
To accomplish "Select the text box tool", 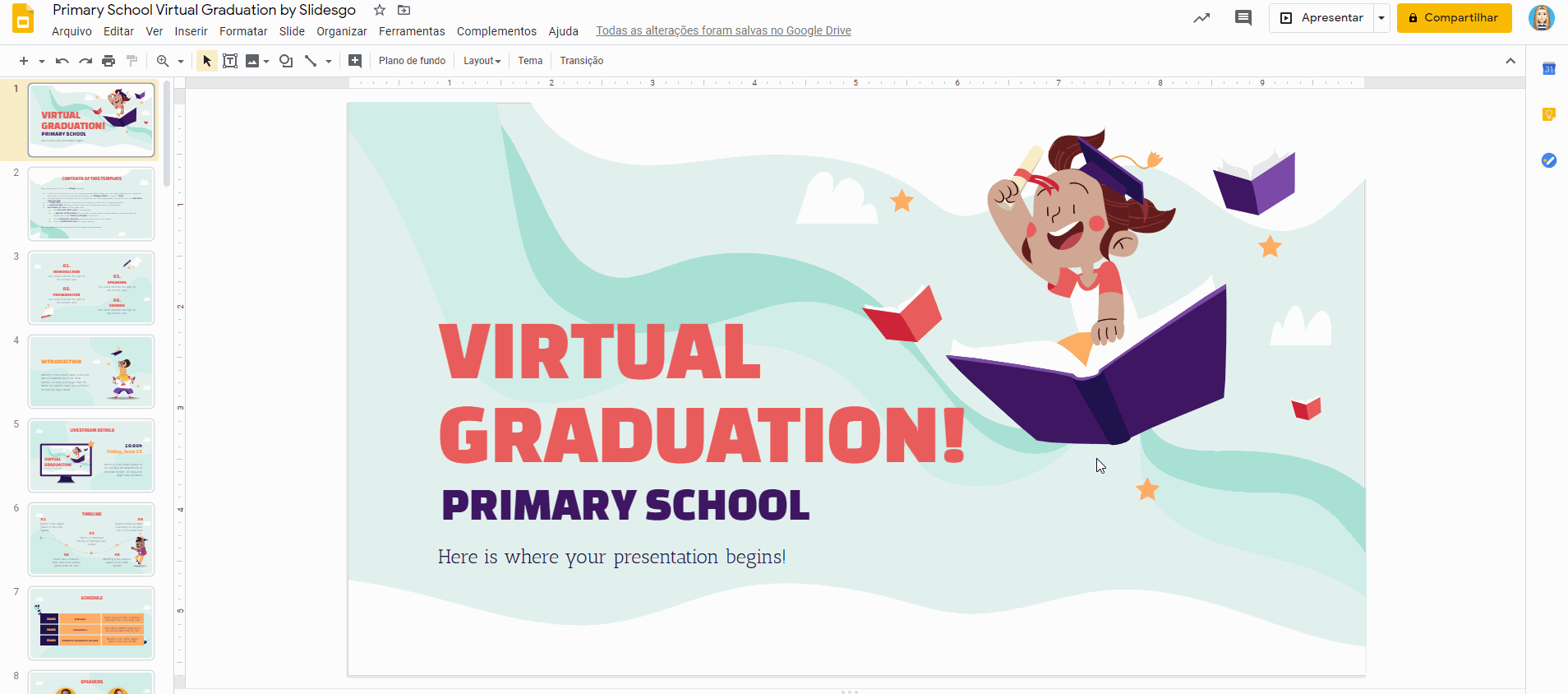I will click(230, 61).
